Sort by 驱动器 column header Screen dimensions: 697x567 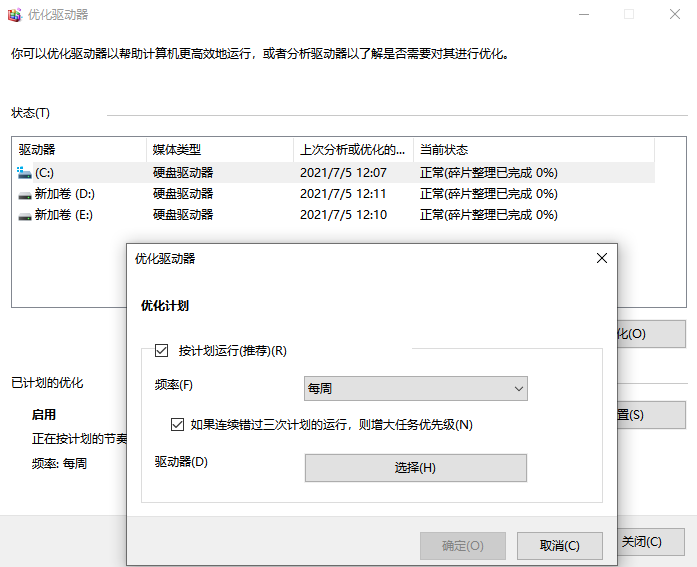(x=80, y=150)
